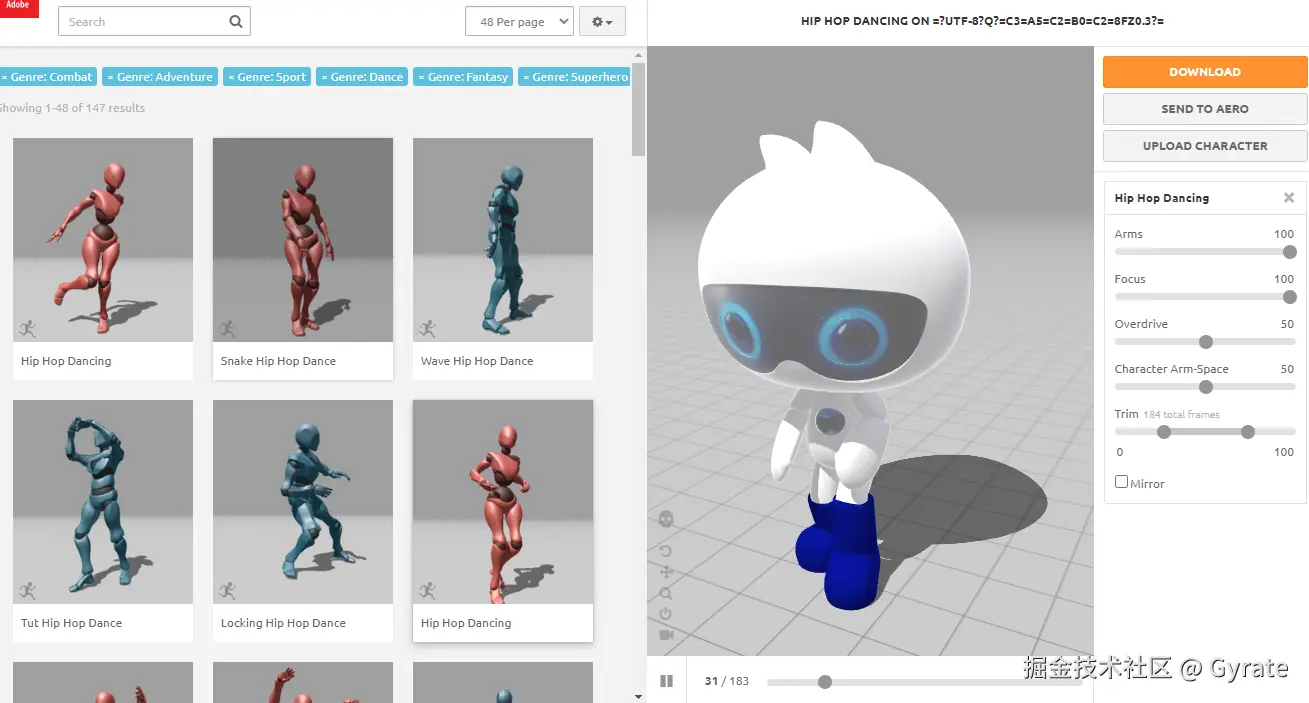Click the Focus slider handle

(1289, 297)
